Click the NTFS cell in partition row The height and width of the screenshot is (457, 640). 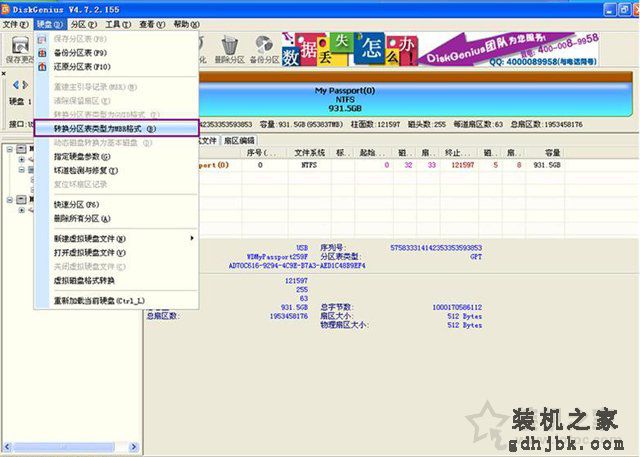[x=309, y=165]
